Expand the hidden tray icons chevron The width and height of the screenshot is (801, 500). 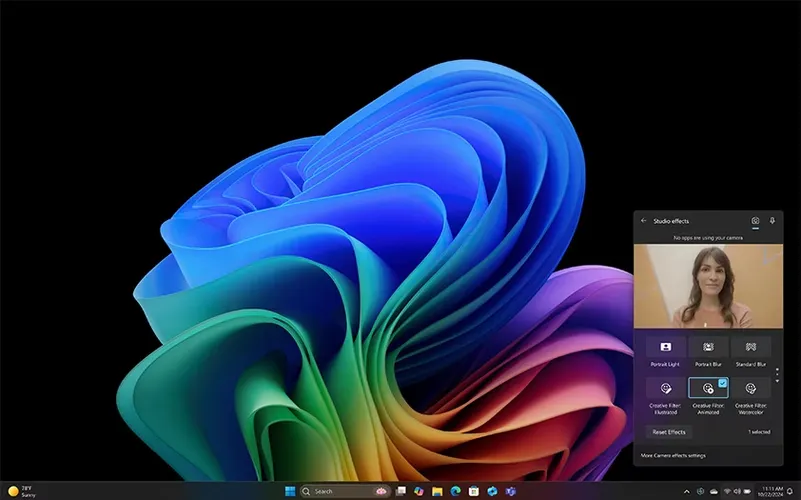[x=686, y=492]
